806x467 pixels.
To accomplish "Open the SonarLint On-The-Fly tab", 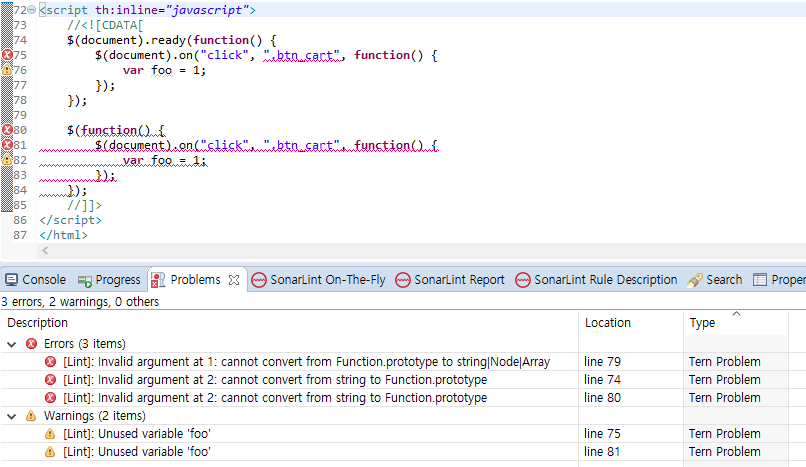I will 318,280.
